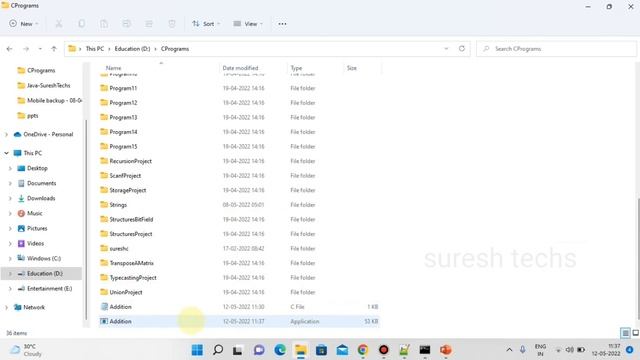The height and width of the screenshot is (360, 640).
Task: Go forward with the Forward arrow
Action: tap(26, 49)
